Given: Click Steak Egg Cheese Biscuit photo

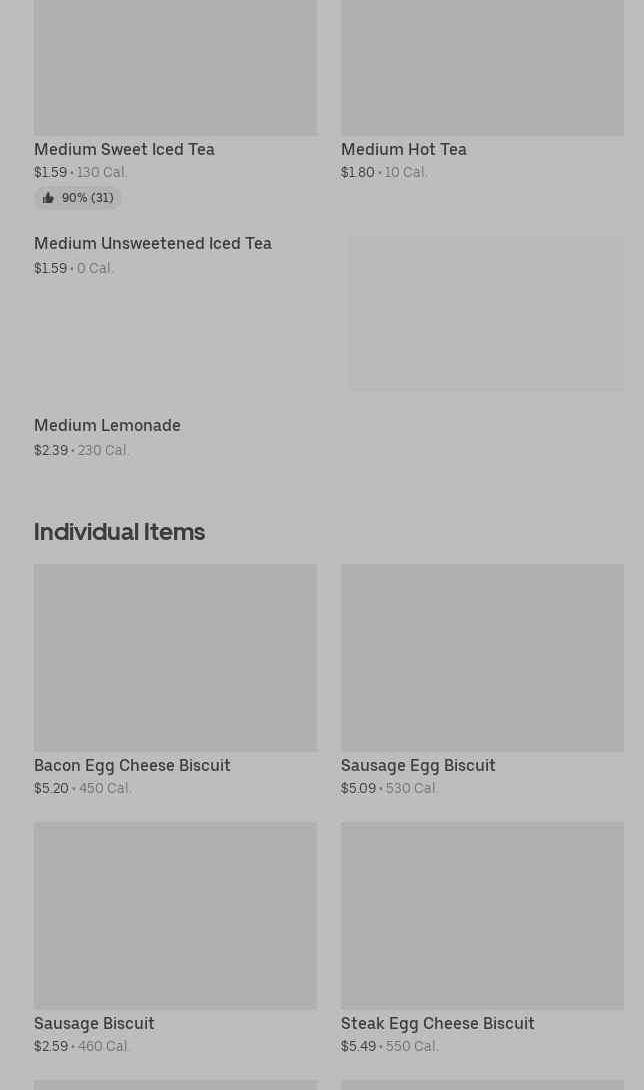Looking at the screenshot, I should click(482, 916).
